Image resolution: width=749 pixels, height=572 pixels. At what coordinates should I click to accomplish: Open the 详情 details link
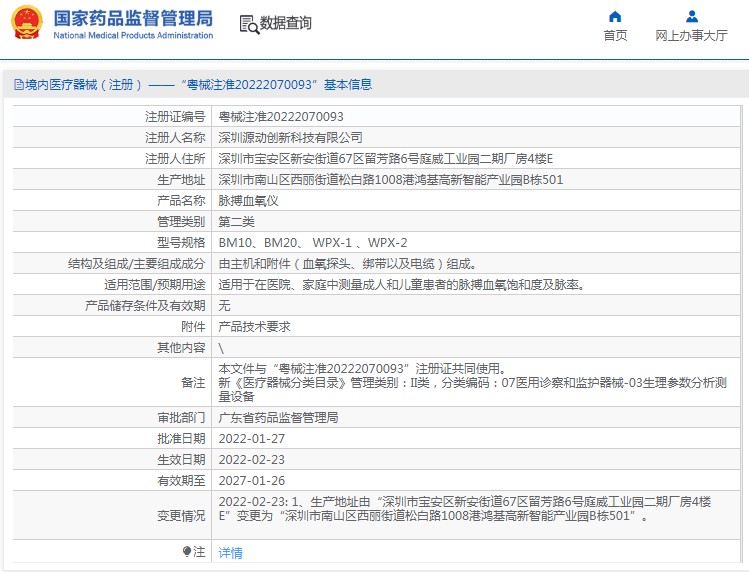tap(230, 553)
